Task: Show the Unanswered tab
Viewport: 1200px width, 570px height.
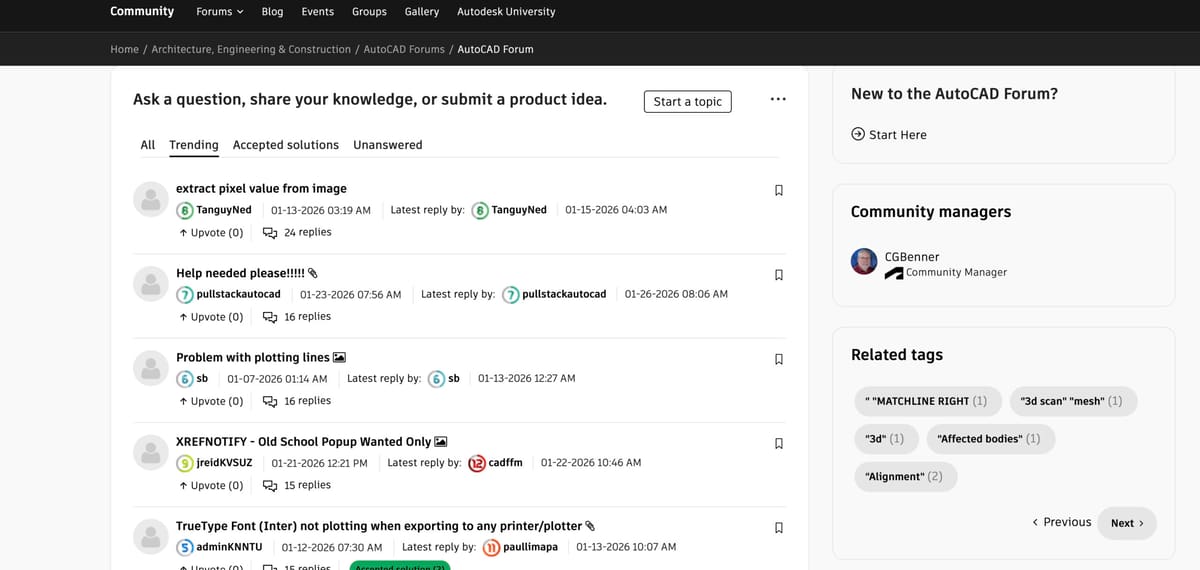Action: [388, 145]
